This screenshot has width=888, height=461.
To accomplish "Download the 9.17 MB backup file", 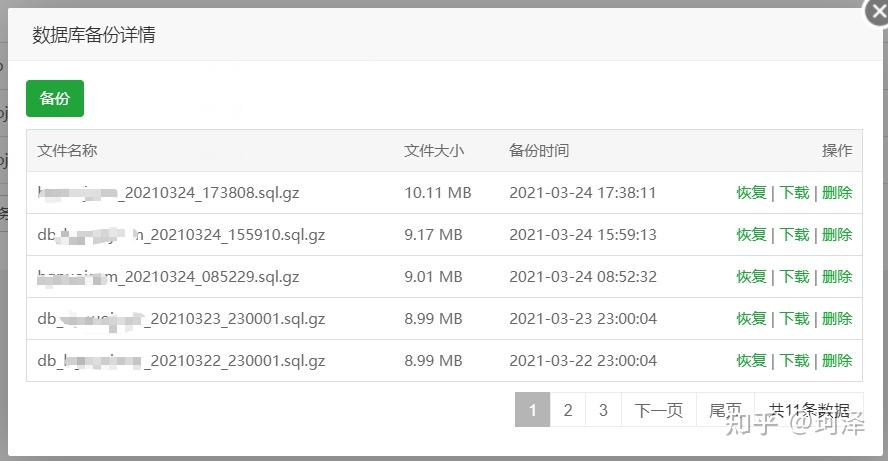I will click(x=794, y=235).
